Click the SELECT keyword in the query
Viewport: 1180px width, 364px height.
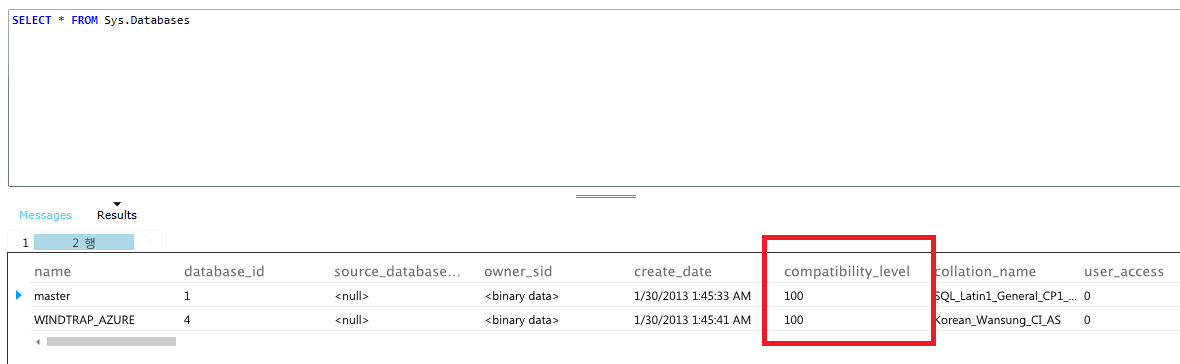(31, 20)
